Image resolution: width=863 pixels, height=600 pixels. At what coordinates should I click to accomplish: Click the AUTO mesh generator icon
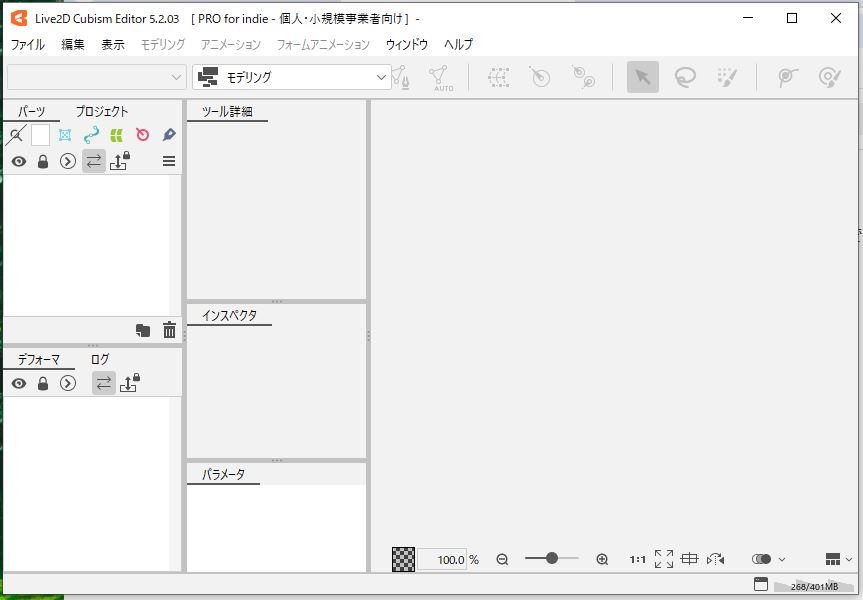(x=441, y=78)
